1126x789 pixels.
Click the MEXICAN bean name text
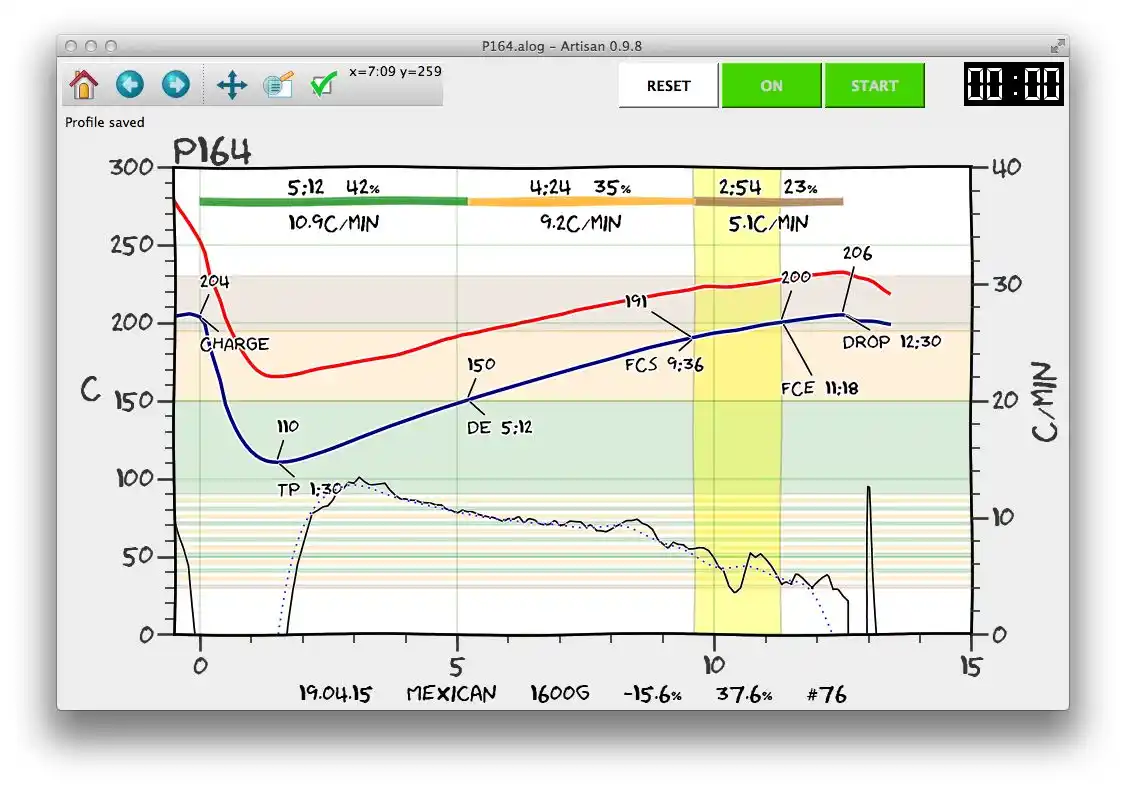point(451,694)
